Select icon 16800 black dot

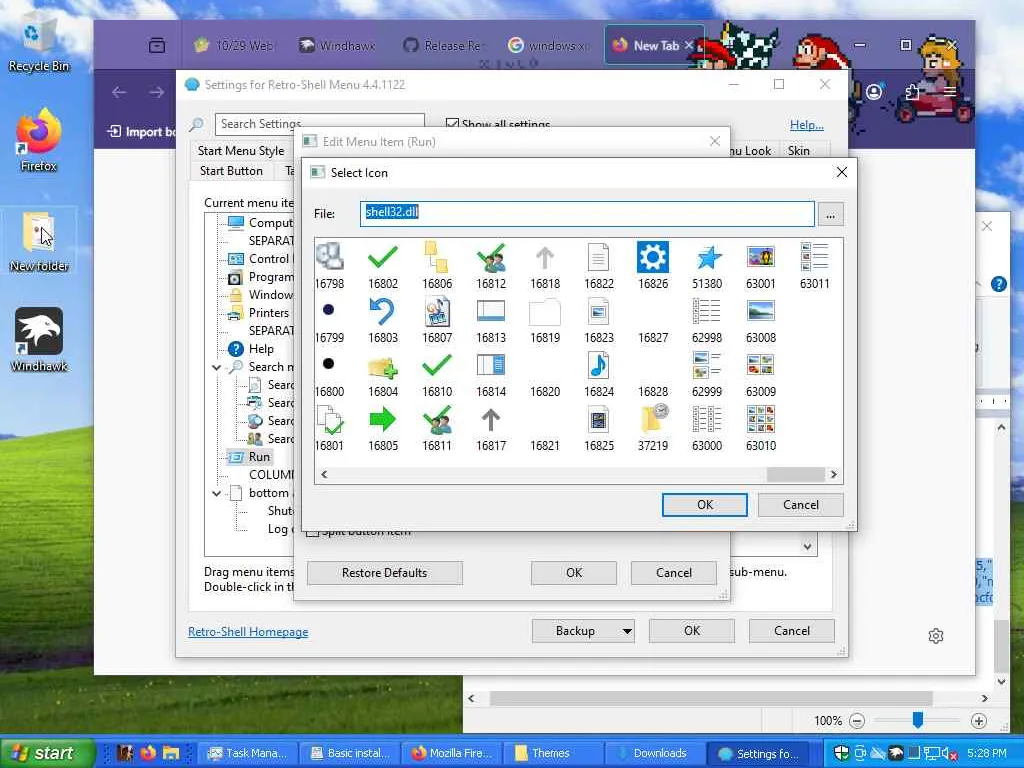click(x=328, y=363)
